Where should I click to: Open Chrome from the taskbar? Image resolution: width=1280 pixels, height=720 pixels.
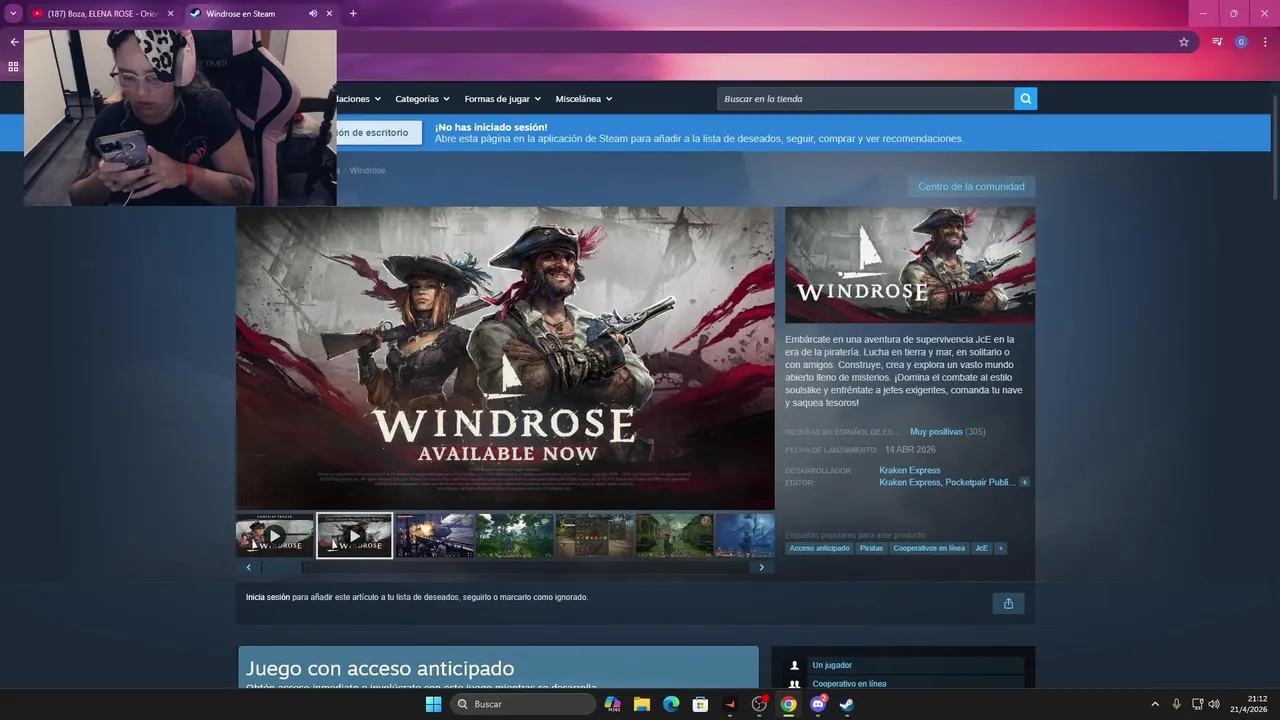[788, 704]
